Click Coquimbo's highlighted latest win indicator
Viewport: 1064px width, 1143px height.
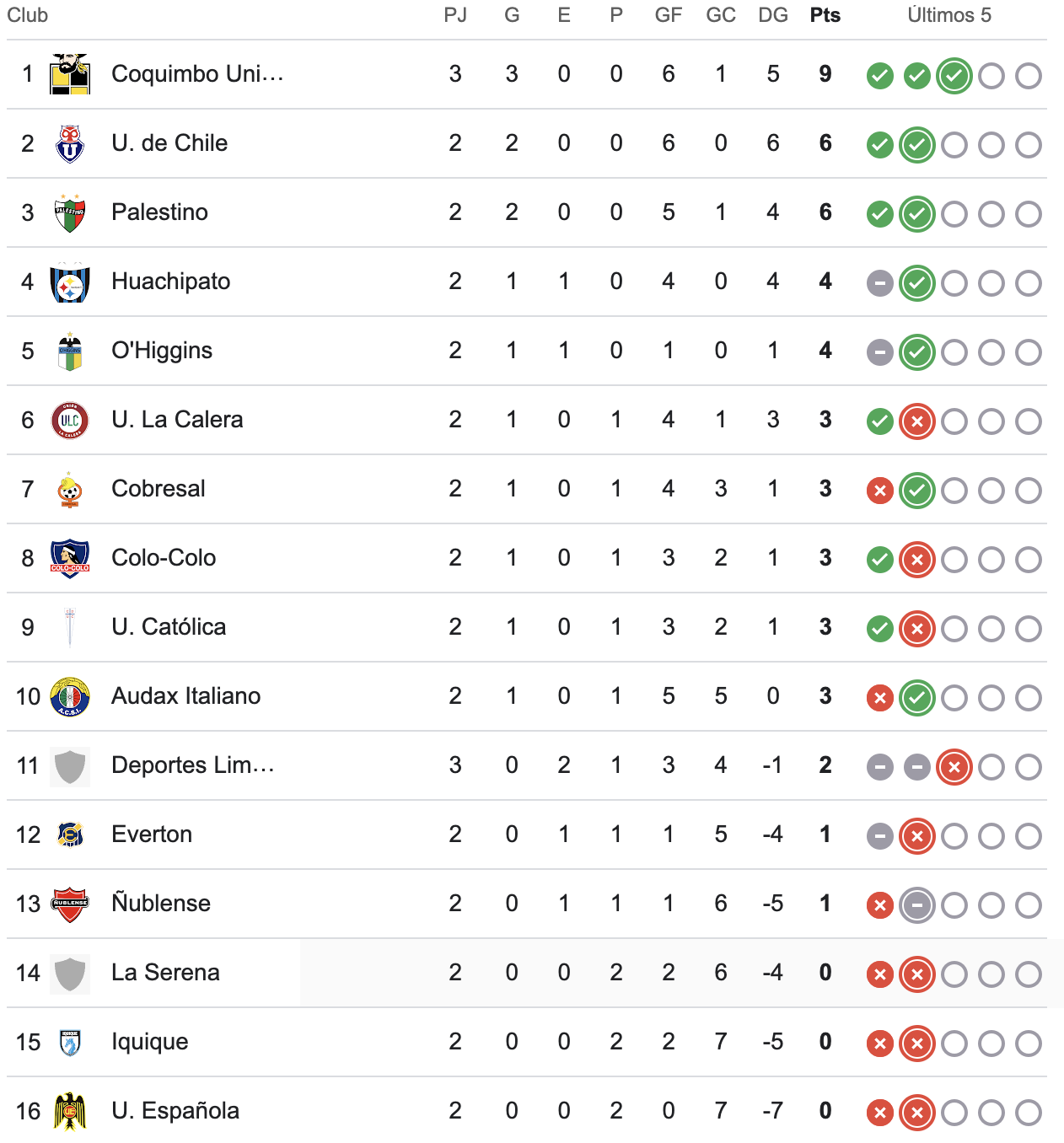pos(954,76)
